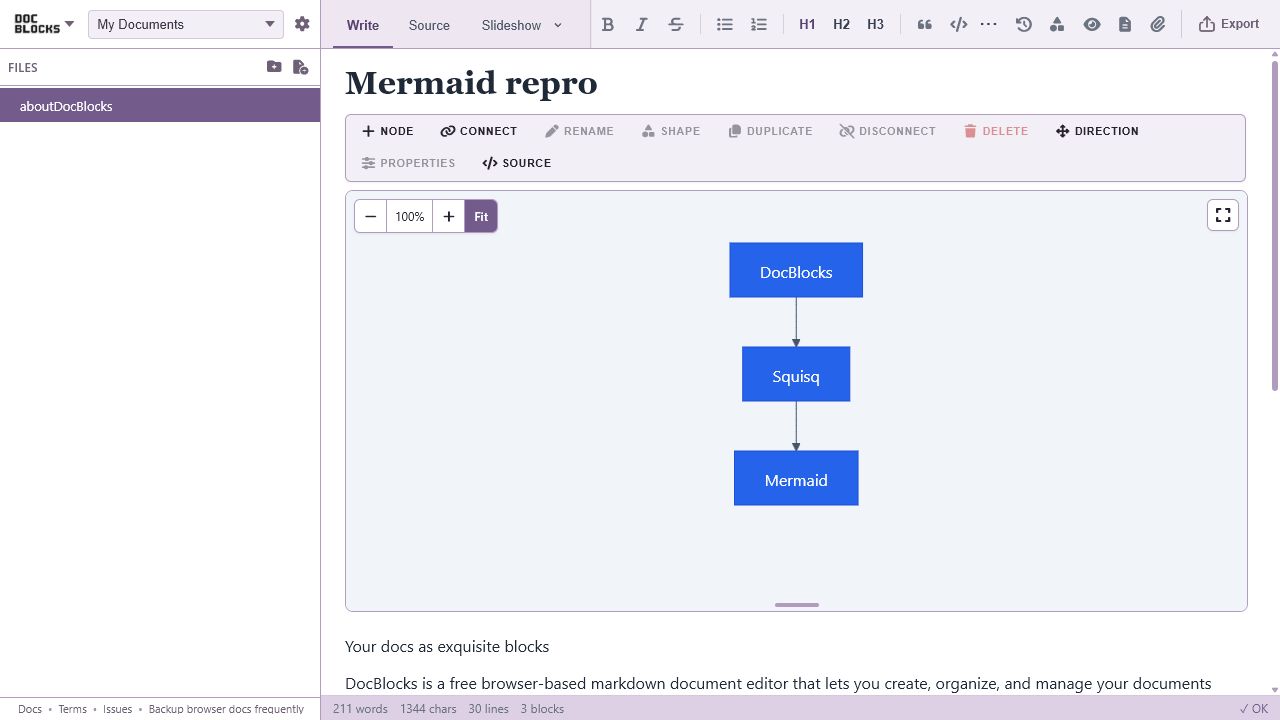This screenshot has width=1280, height=720.
Task: Click the file icon in Files header
Action: click(x=300, y=67)
